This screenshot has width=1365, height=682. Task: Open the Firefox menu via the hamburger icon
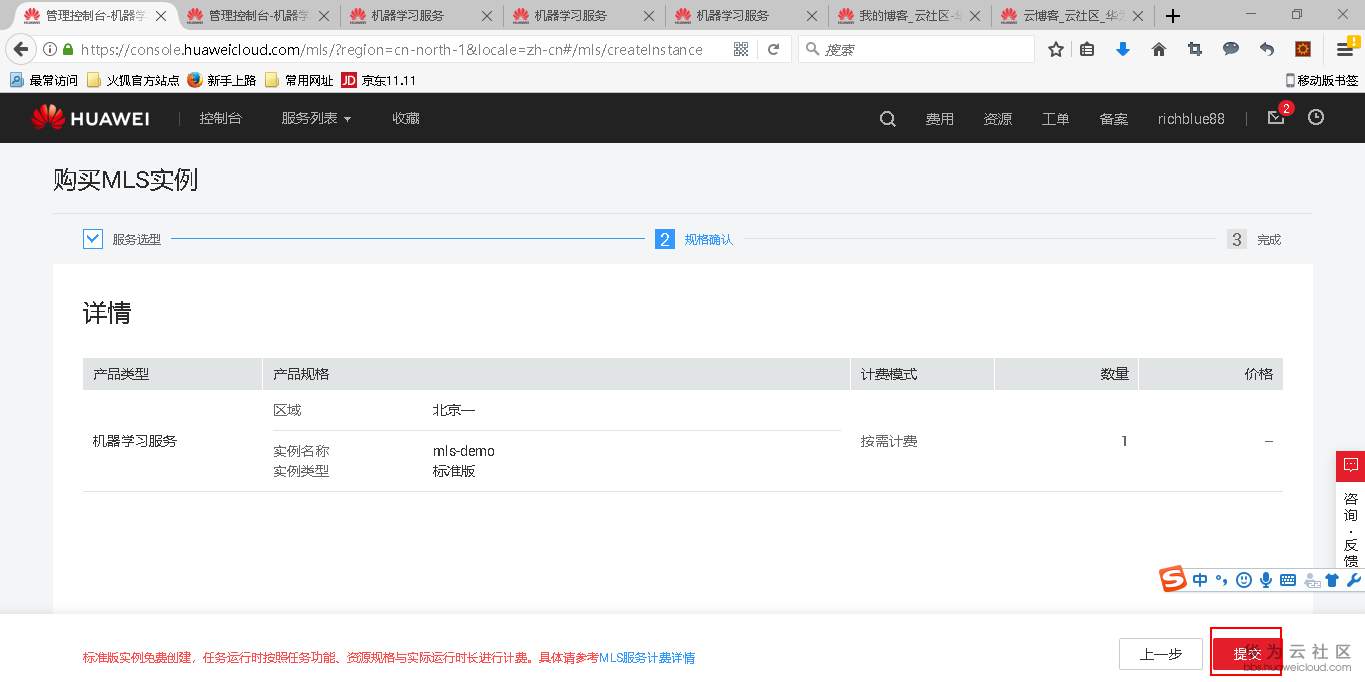click(x=1344, y=48)
